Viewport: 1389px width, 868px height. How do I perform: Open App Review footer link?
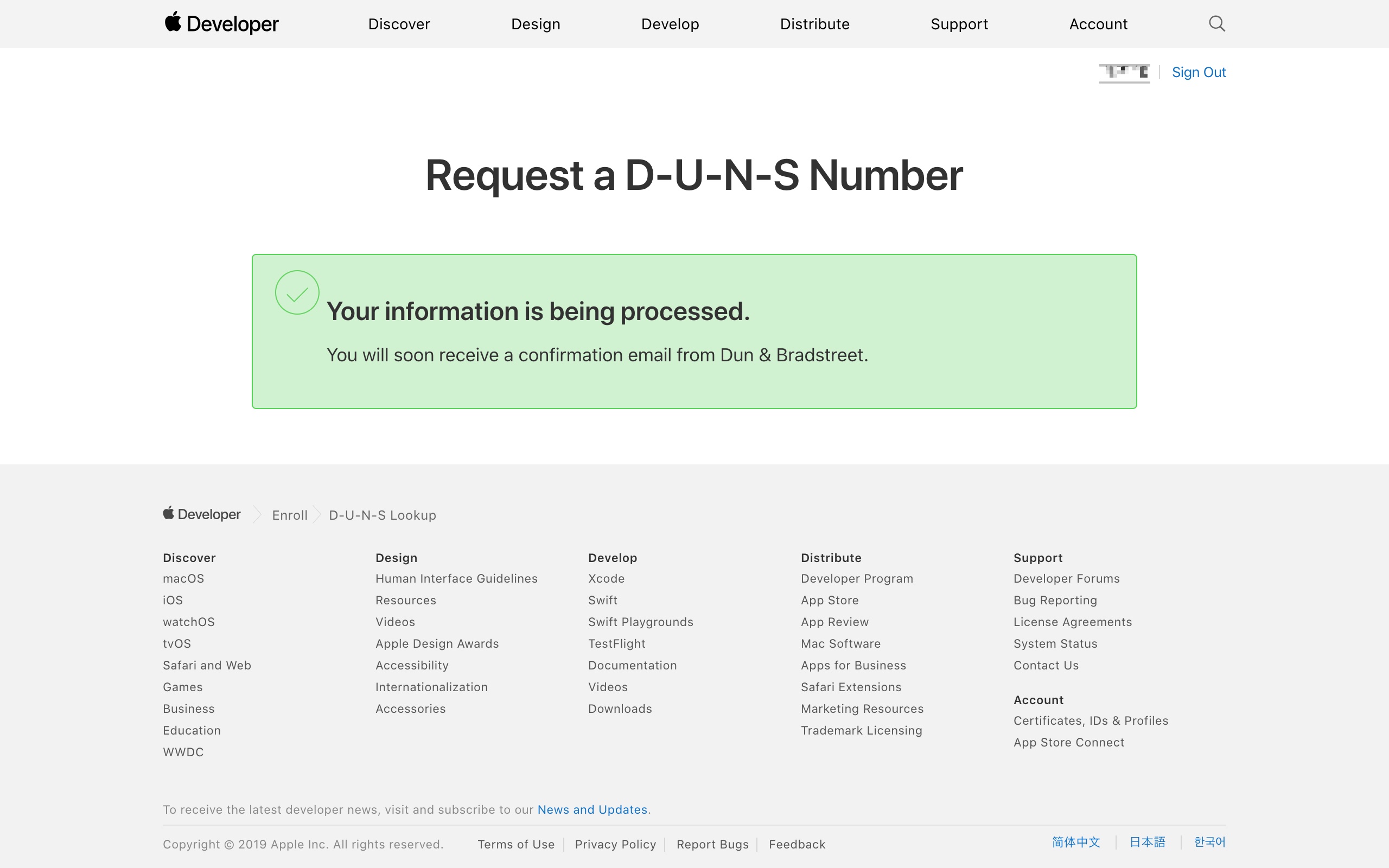[834, 622]
